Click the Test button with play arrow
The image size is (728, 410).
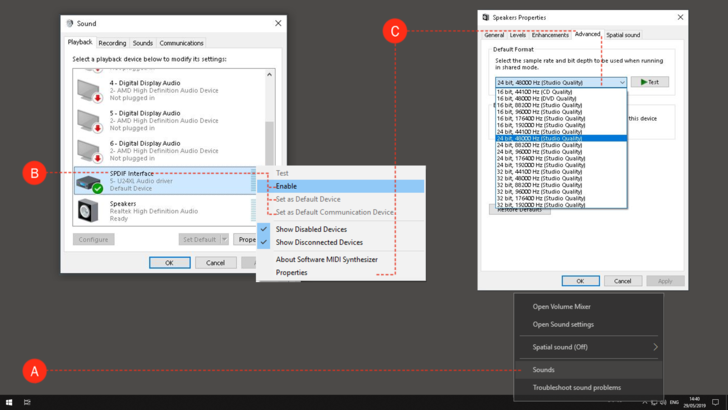pyautogui.click(x=650, y=82)
